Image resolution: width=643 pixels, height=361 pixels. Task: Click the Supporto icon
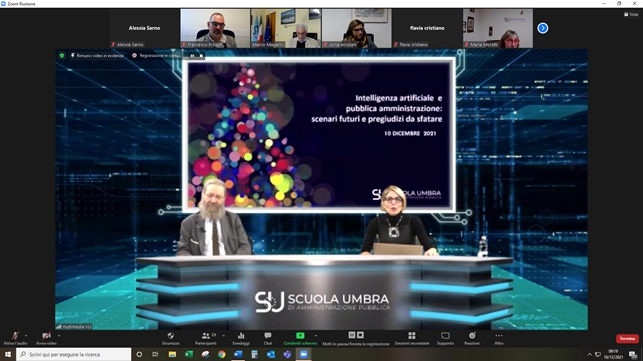click(445, 338)
